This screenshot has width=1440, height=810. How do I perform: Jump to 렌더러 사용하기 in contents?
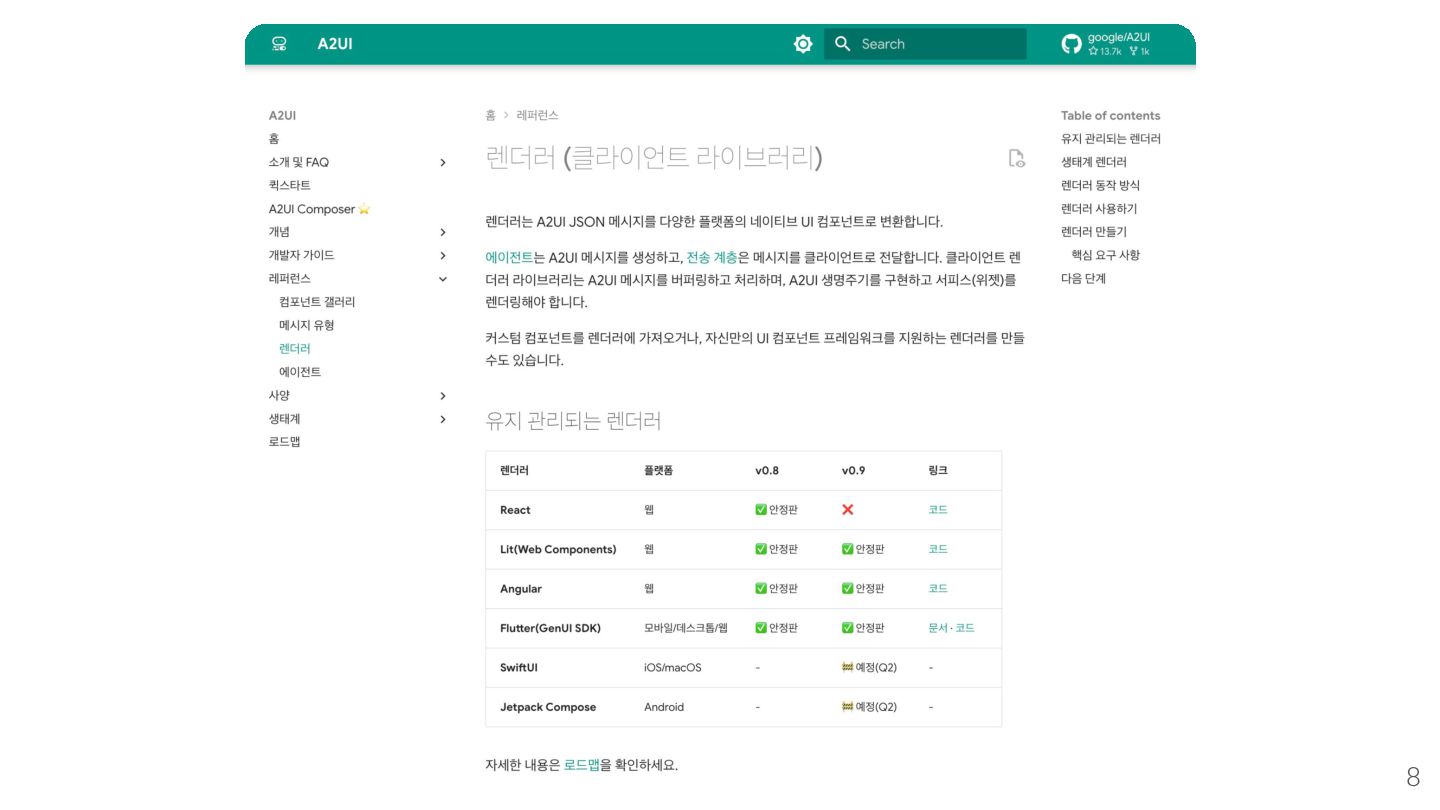click(1099, 209)
